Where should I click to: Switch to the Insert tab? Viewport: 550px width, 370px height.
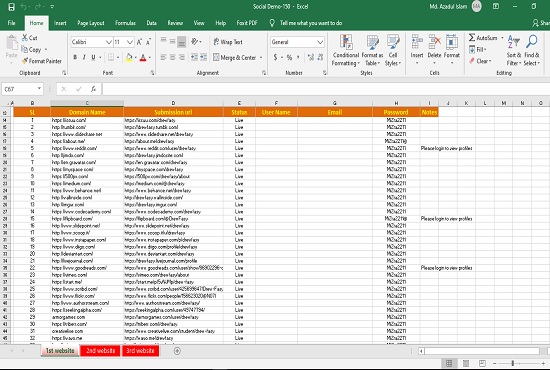click(60, 23)
